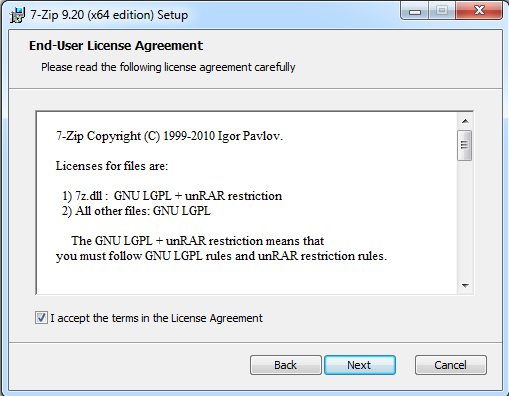Click the empty scrollbar track below the thumb

465,220
